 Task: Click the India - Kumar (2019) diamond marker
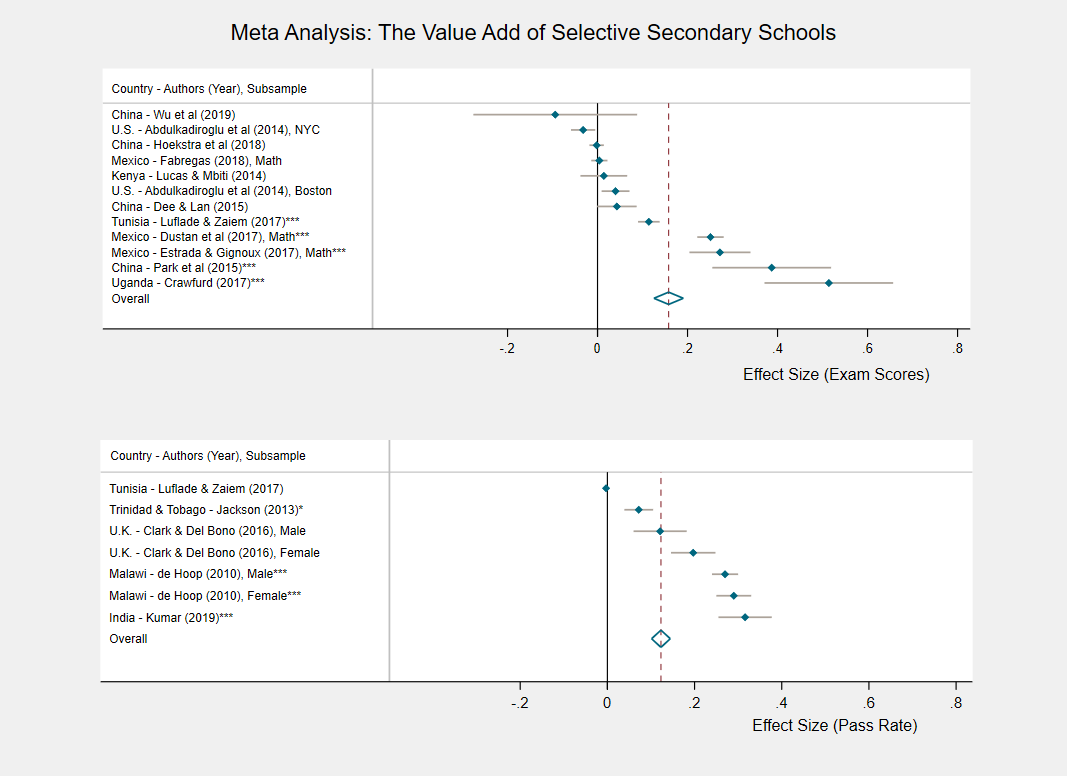[x=744, y=617]
